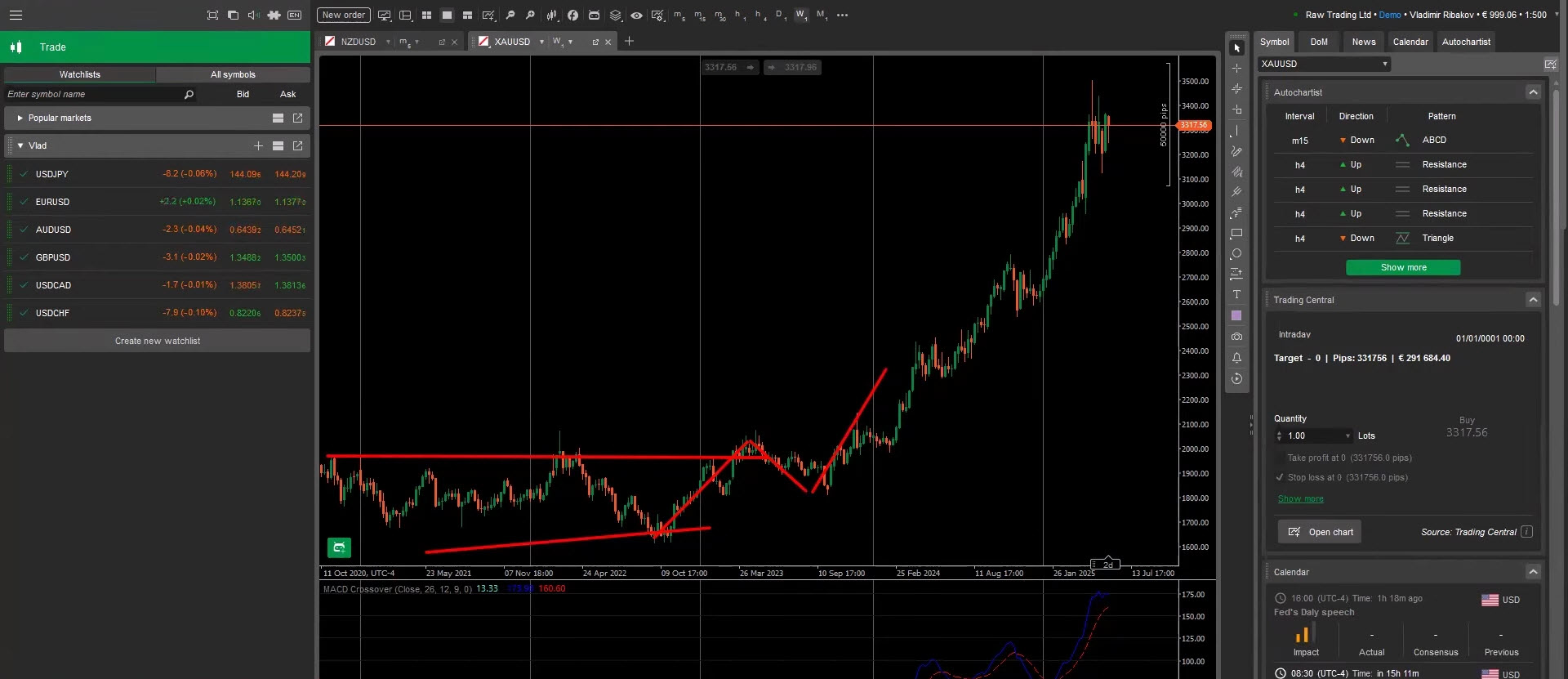The width and height of the screenshot is (1568, 679).
Task: Select the Text drawing tool
Action: (1236, 295)
